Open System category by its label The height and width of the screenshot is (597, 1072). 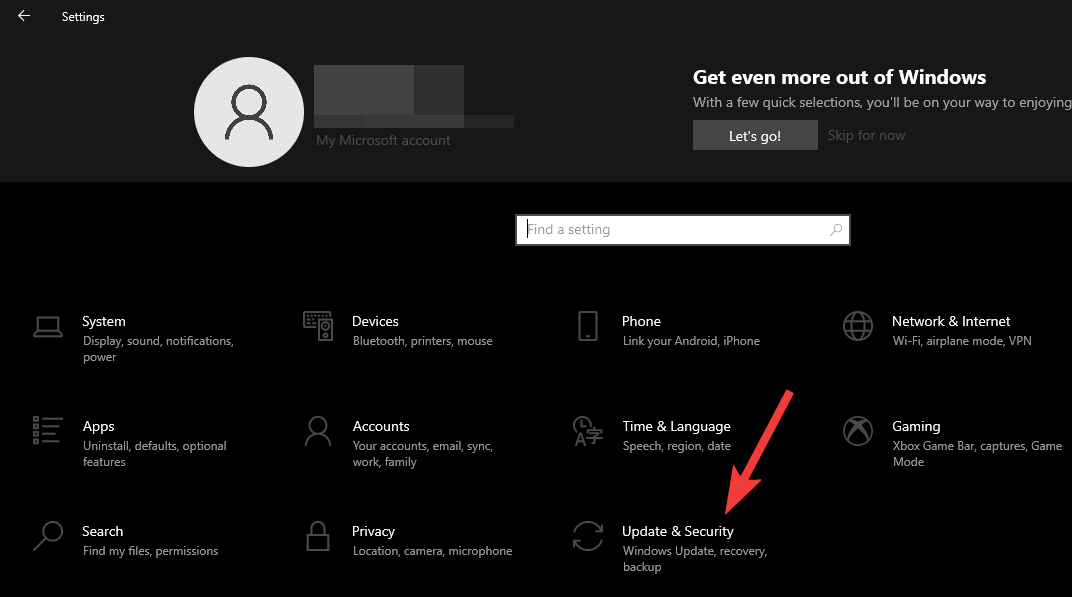(x=103, y=321)
